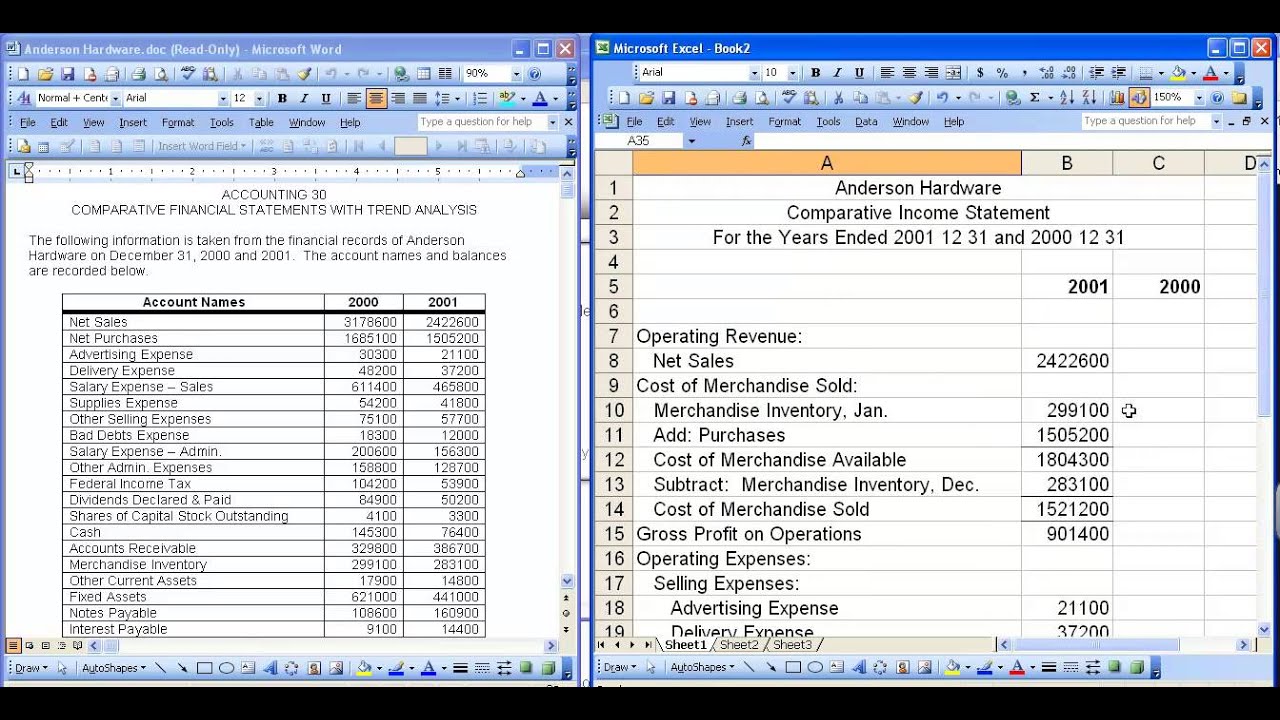This screenshot has width=1280, height=720.
Task: Toggle Underline in Word formatting toolbar
Action: point(325,98)
